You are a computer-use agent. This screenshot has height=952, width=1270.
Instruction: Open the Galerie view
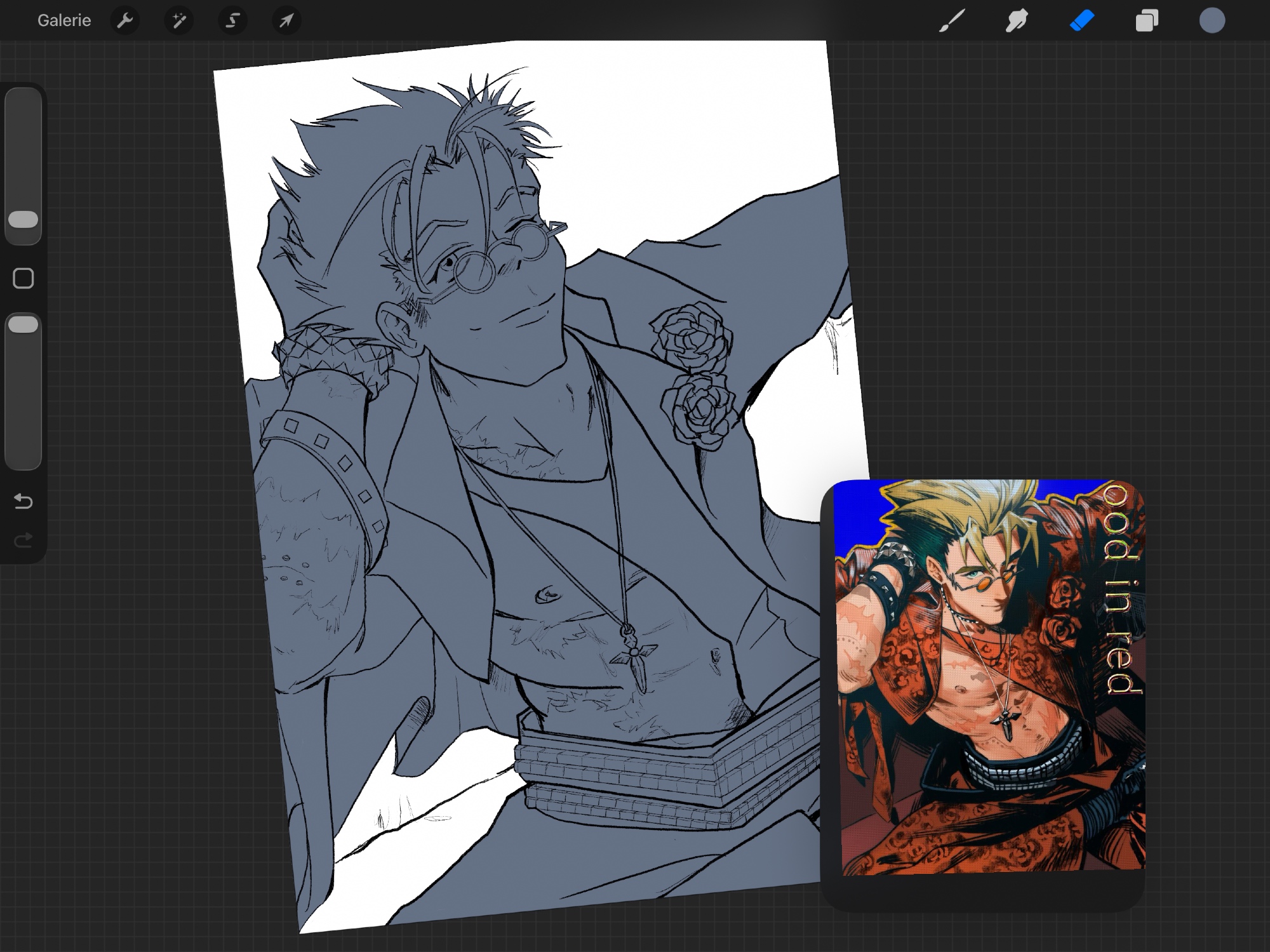64,20
